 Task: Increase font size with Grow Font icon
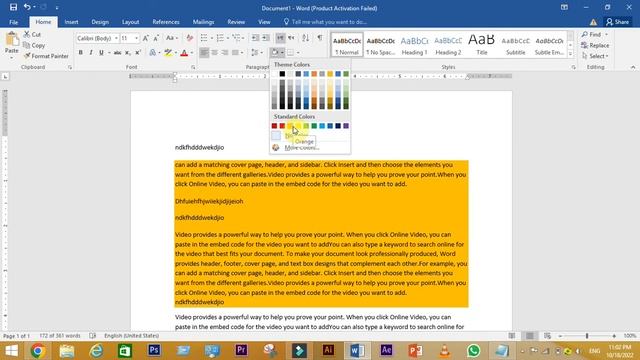pos(146,38)
